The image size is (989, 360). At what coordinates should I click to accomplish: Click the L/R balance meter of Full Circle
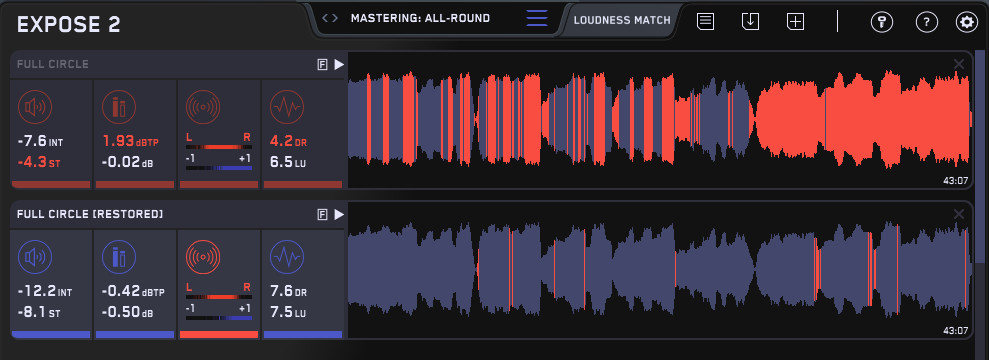coord(219,146)
